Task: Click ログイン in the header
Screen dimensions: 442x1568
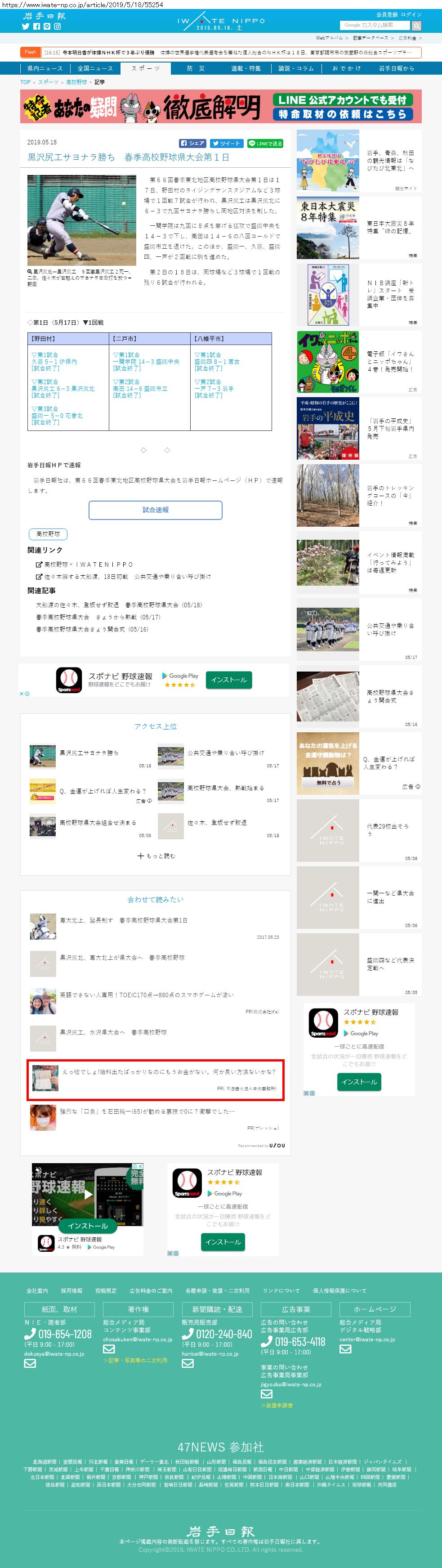Action: point(411,14)
